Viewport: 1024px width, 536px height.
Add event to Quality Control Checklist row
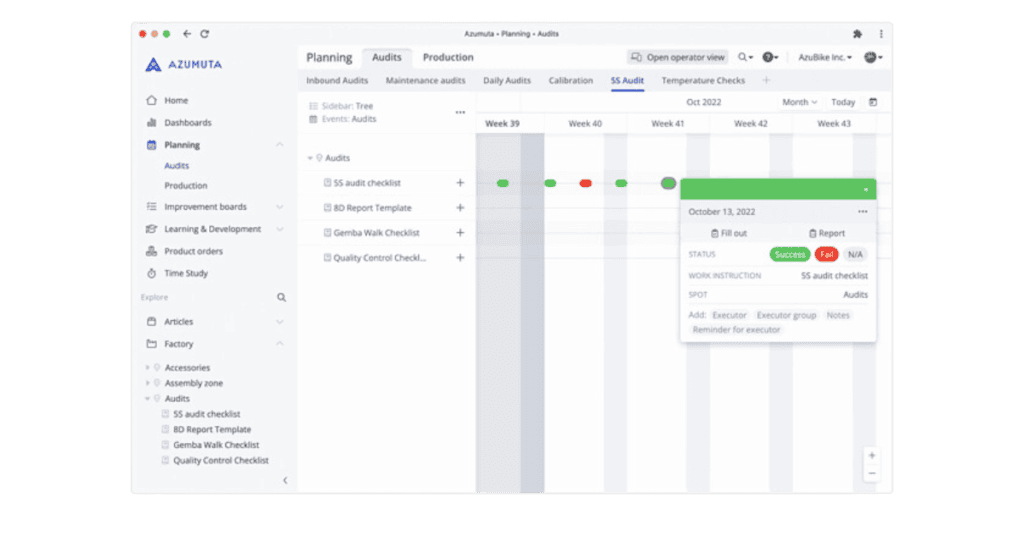tap(460, 258)
